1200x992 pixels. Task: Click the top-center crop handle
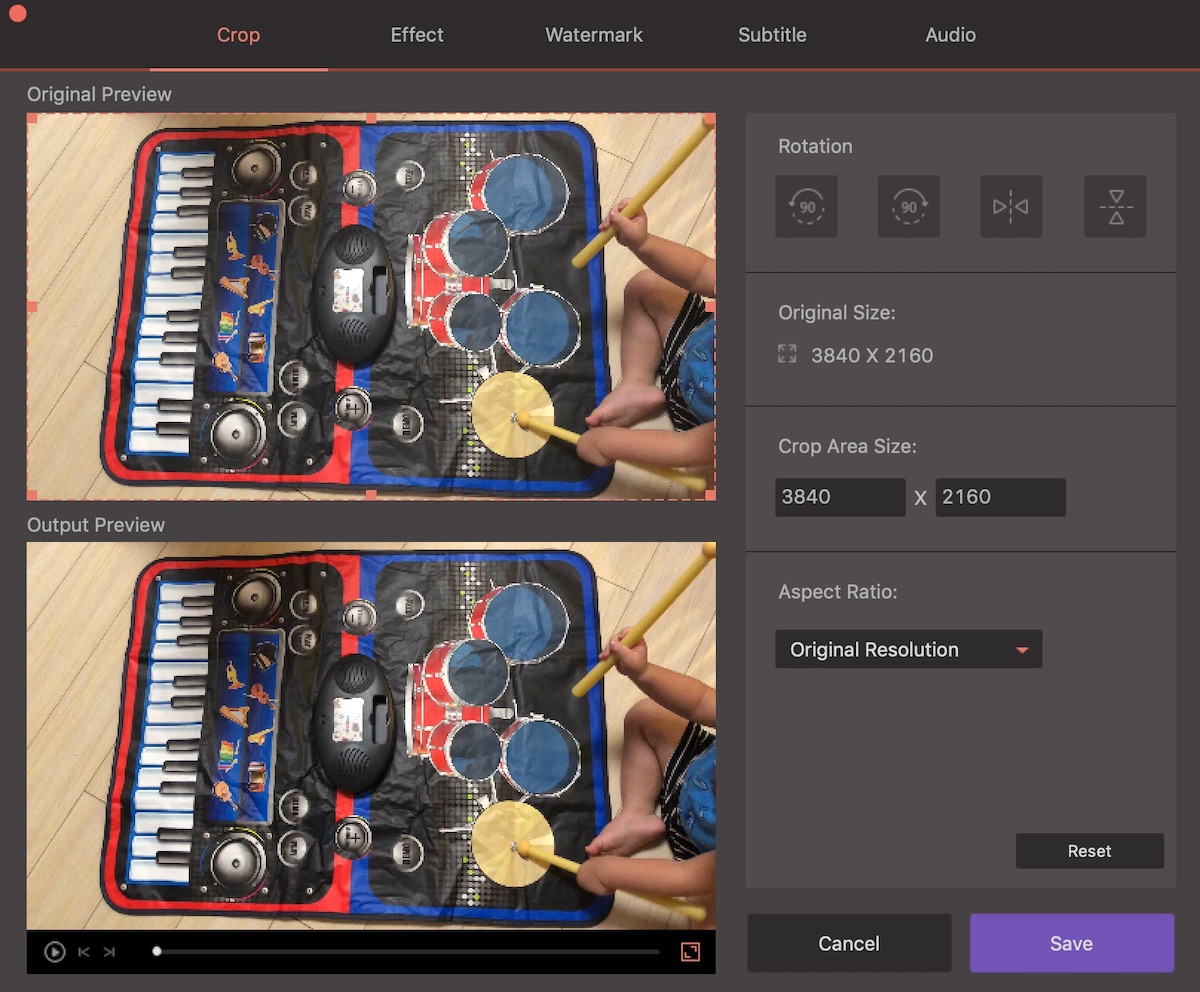tap(371, 118)
